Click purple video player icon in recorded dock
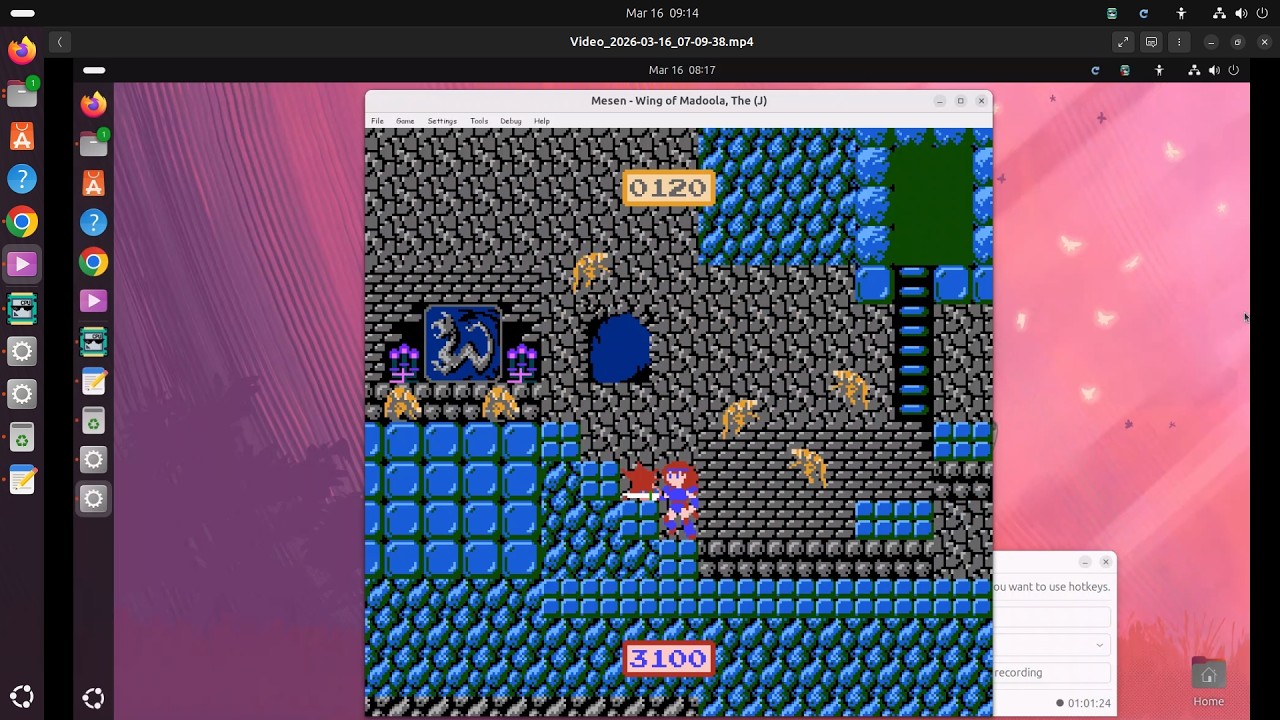Image resolution: width=1280 pixels, height=720 pixels. coord(93,301)
